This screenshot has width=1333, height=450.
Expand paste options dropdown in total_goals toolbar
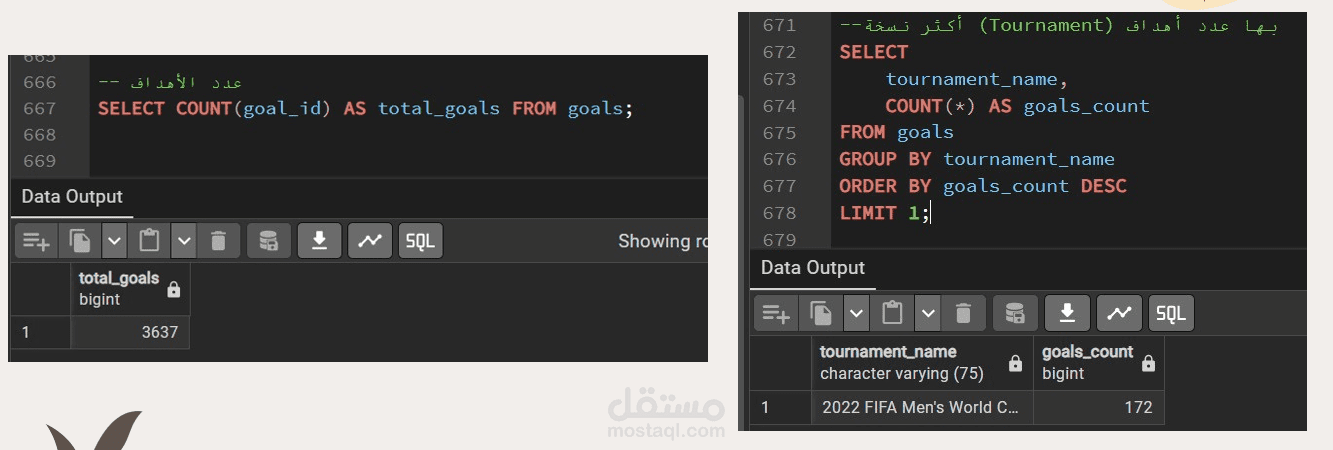coord(184,241)
